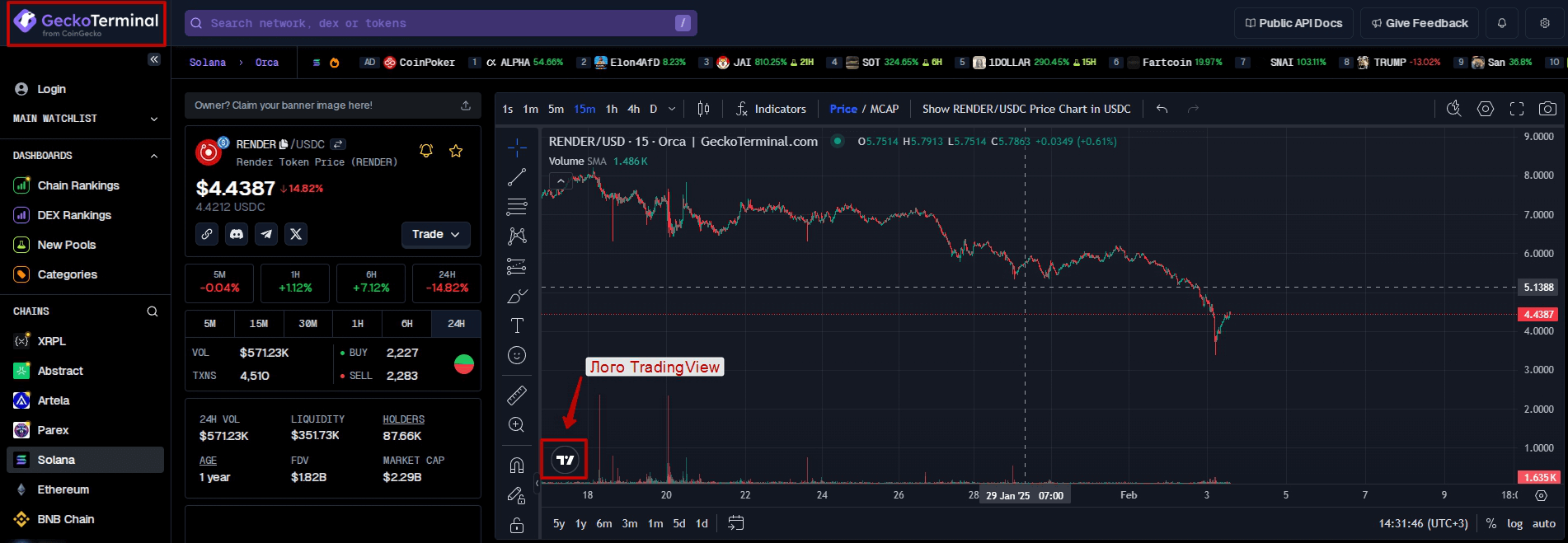Open time axis settings gear
This screenshot has height=543, width=1568.
[1541, 495]
